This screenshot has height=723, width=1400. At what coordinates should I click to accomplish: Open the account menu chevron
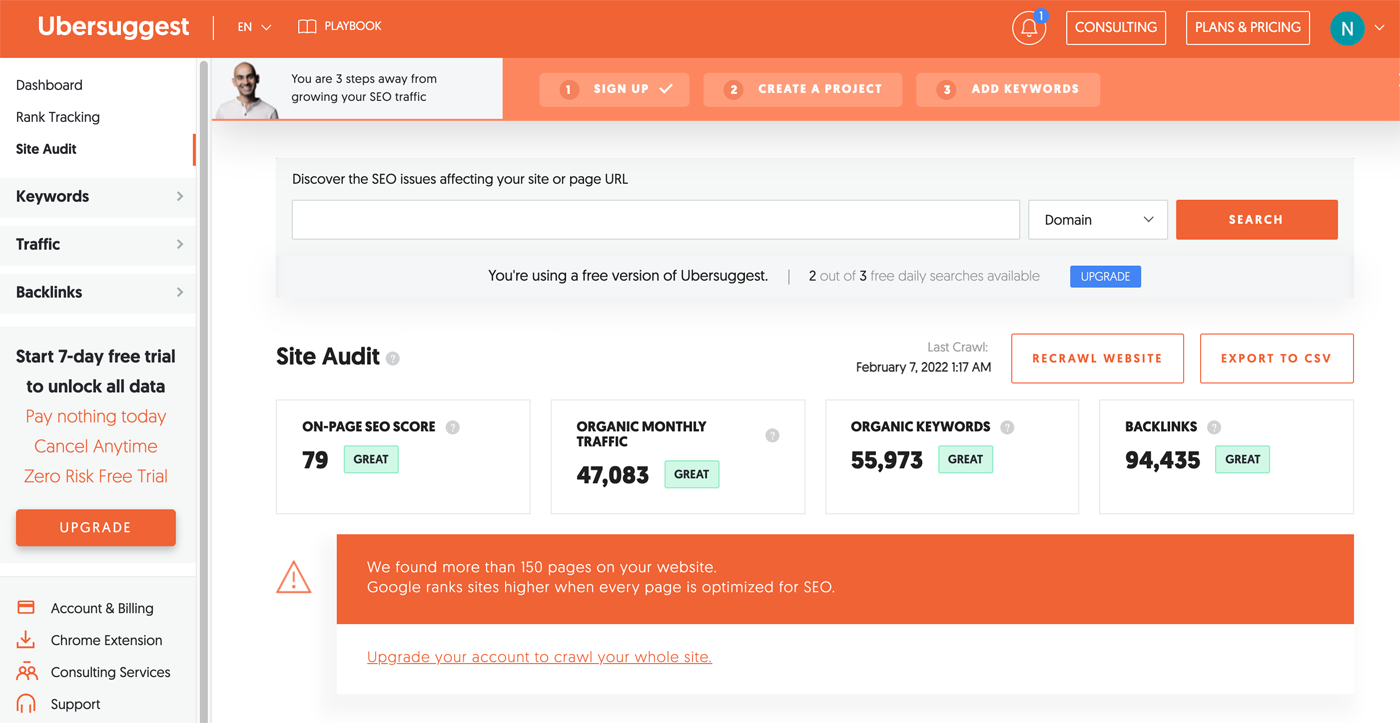pyautogui.click(x=1380, y=28)
